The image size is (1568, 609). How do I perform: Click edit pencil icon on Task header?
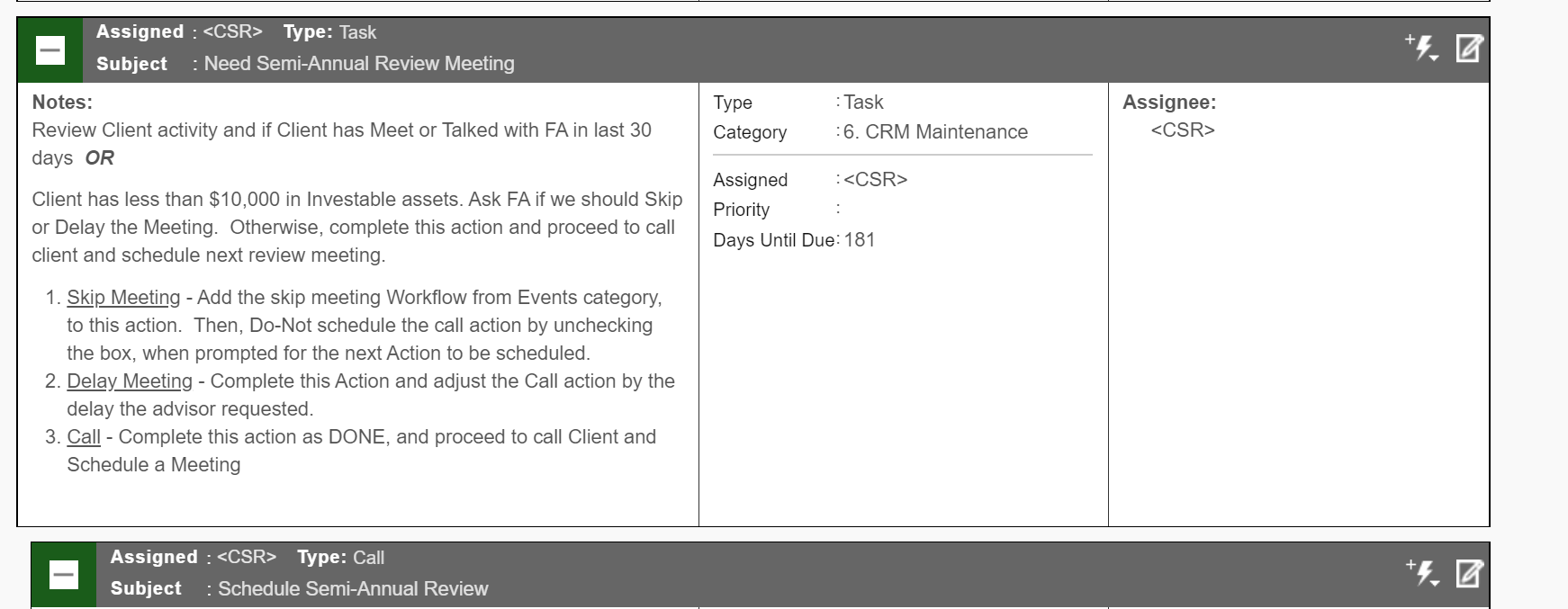[1468, 48]
